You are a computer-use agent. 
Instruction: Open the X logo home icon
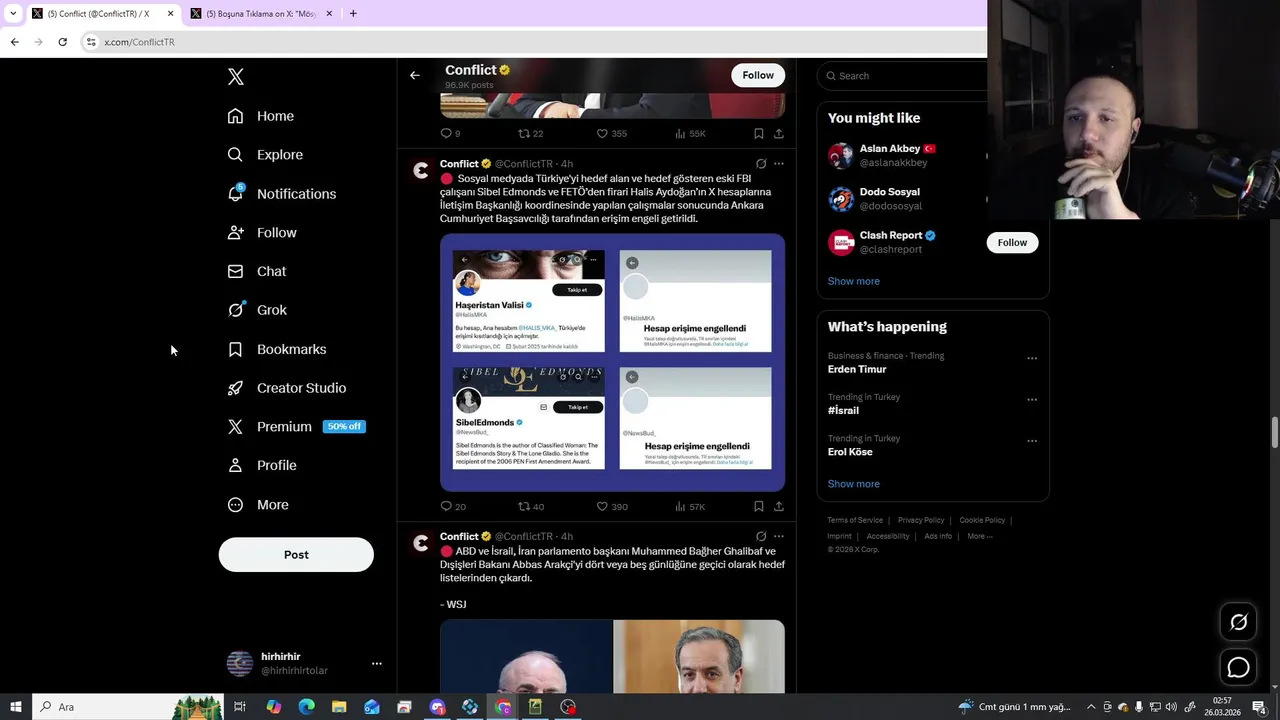click(x=235, y=77)
